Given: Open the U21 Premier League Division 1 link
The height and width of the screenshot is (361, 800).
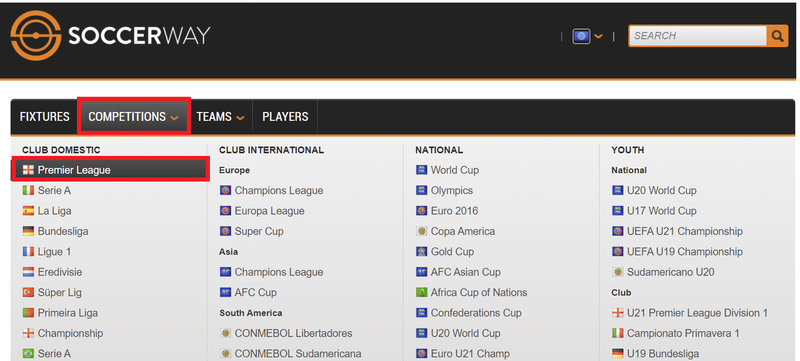Looking at the screenshot, I should coord(697,313).
